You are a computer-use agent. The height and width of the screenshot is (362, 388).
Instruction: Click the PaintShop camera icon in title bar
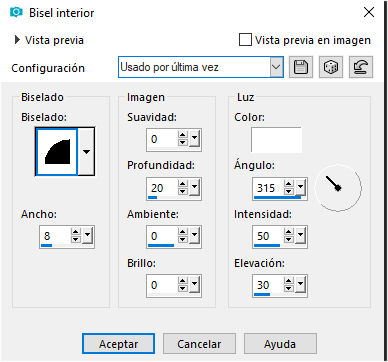click(x=16, y=13)
